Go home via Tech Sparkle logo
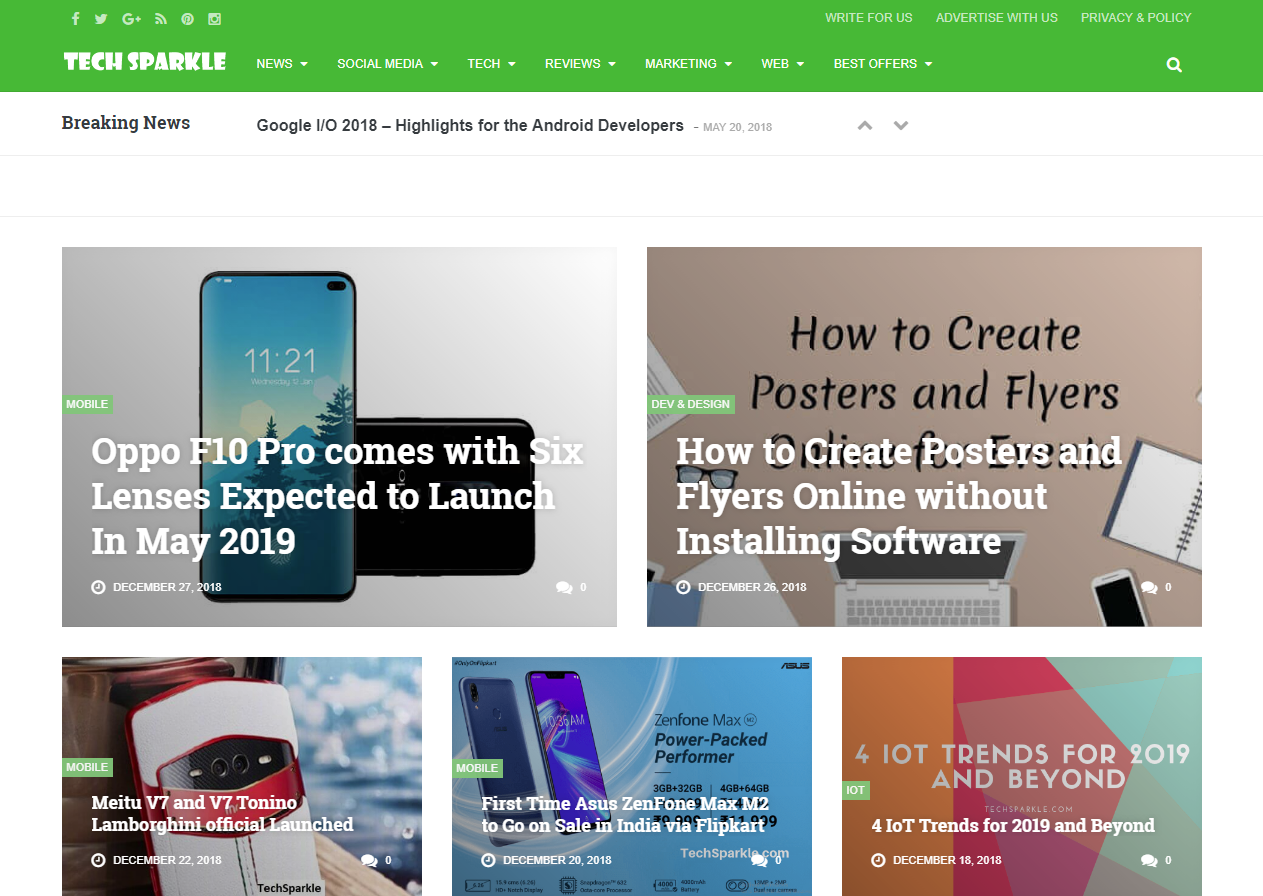Screen dimensions: 1263x896 [145, 62]
